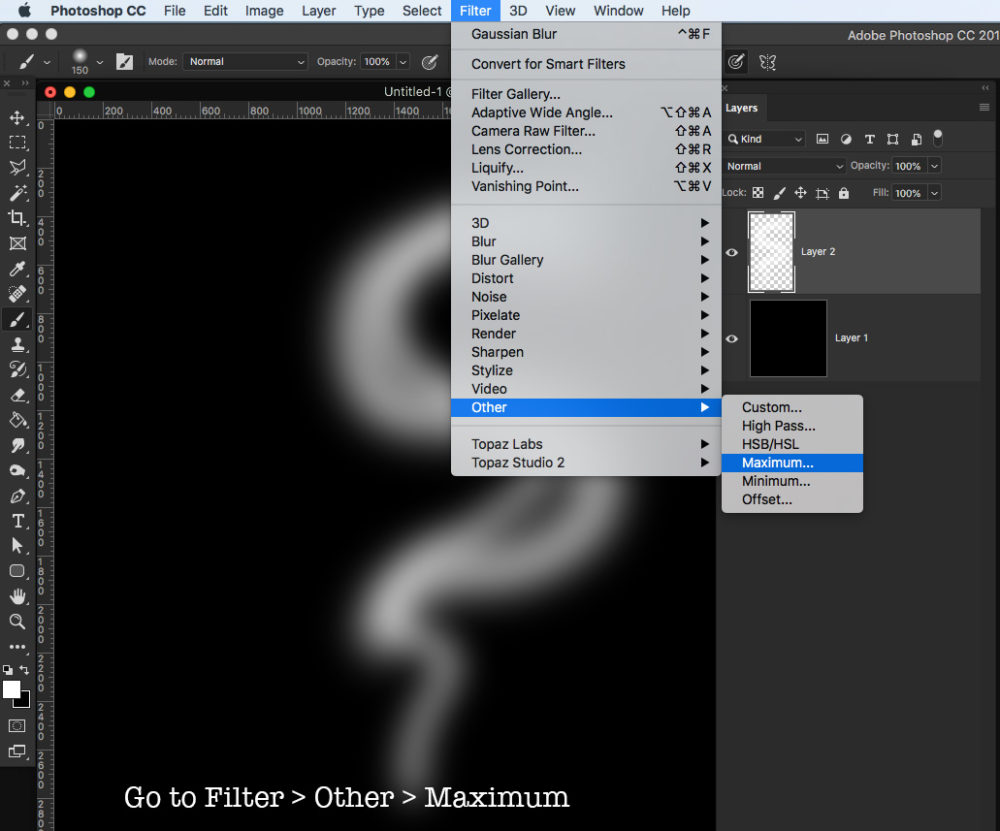Image resolution: width=1000 pixels, height=831 pixels.
Task: Lock all layer attributes
Action: 844,193
